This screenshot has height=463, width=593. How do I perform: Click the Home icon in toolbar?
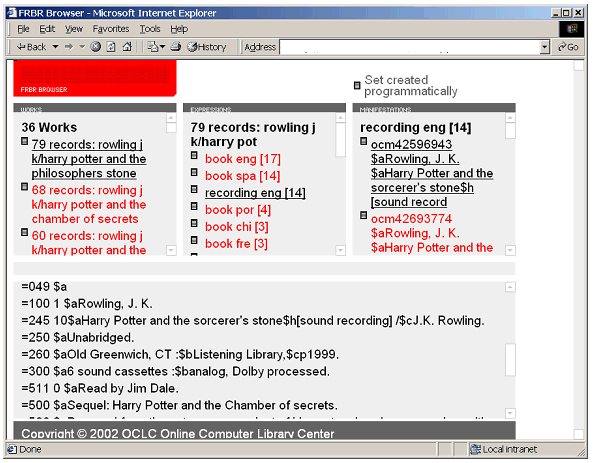127,47
